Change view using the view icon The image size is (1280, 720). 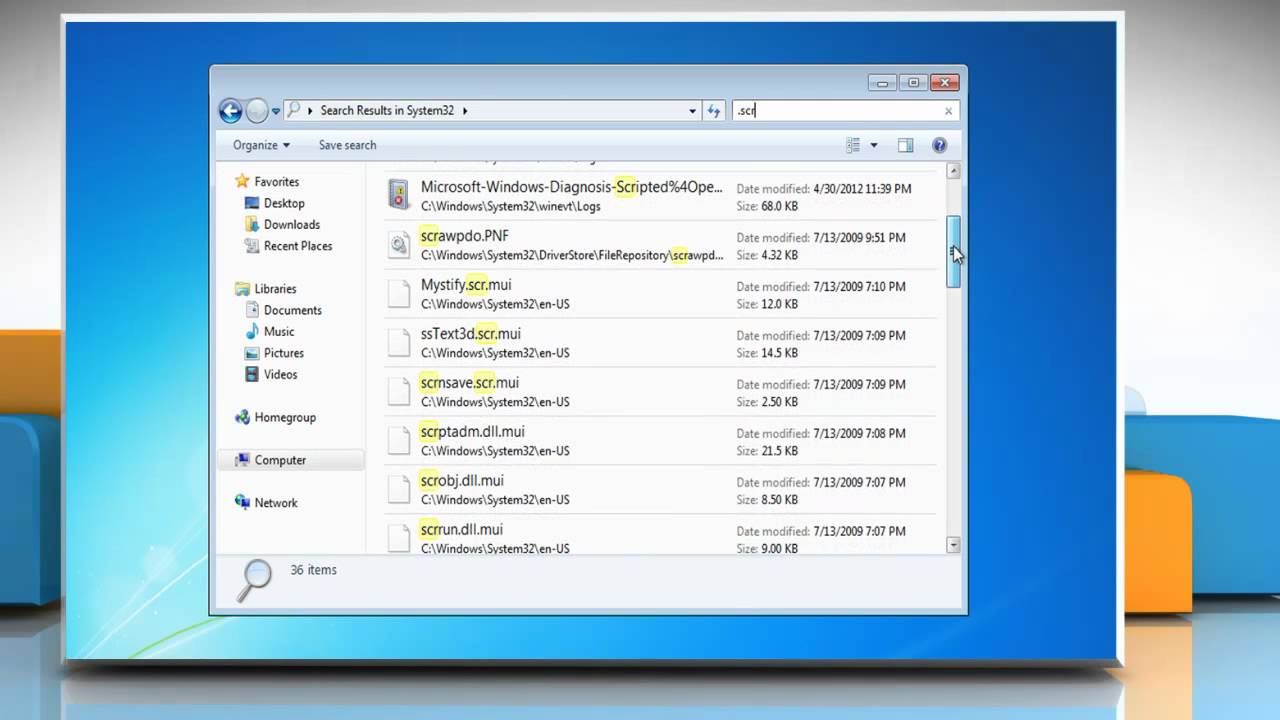point(853,145)
